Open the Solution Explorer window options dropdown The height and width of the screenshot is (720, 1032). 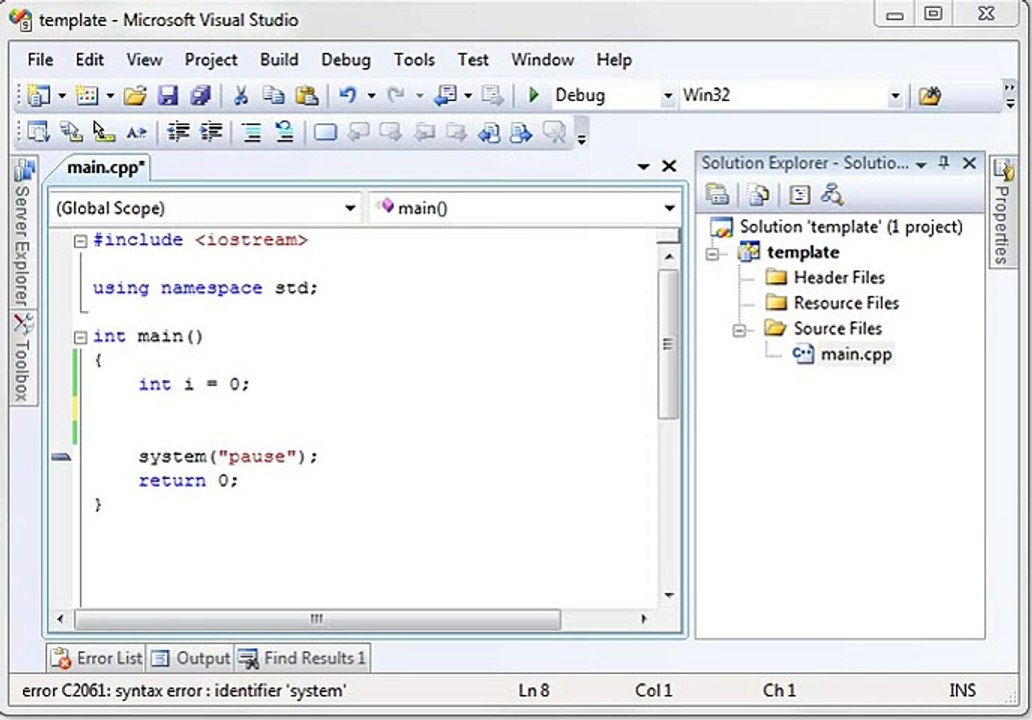921,165
